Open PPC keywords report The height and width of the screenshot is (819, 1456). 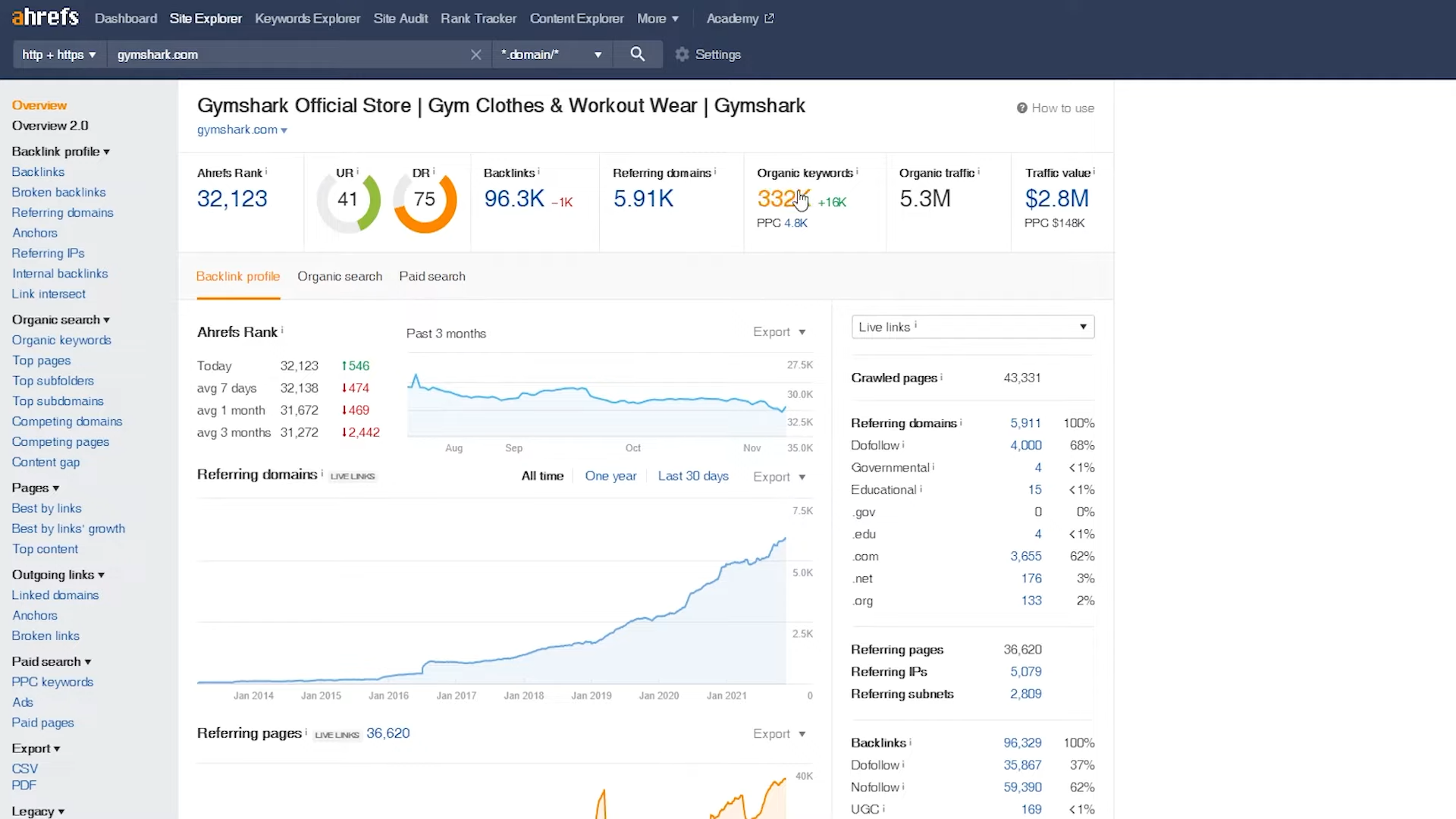(x=52, y=682)
